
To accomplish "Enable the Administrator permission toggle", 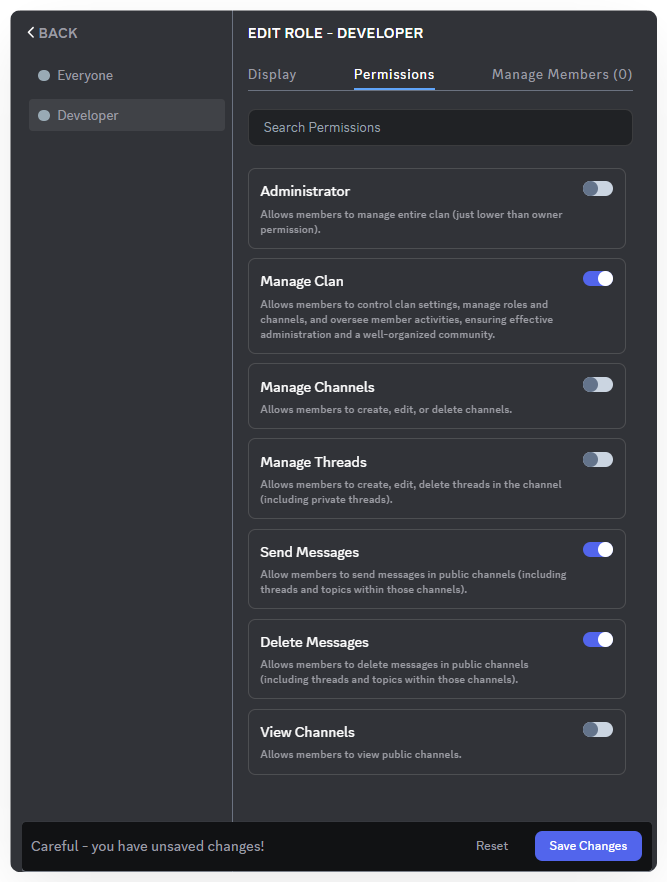I will click(597, 189).
